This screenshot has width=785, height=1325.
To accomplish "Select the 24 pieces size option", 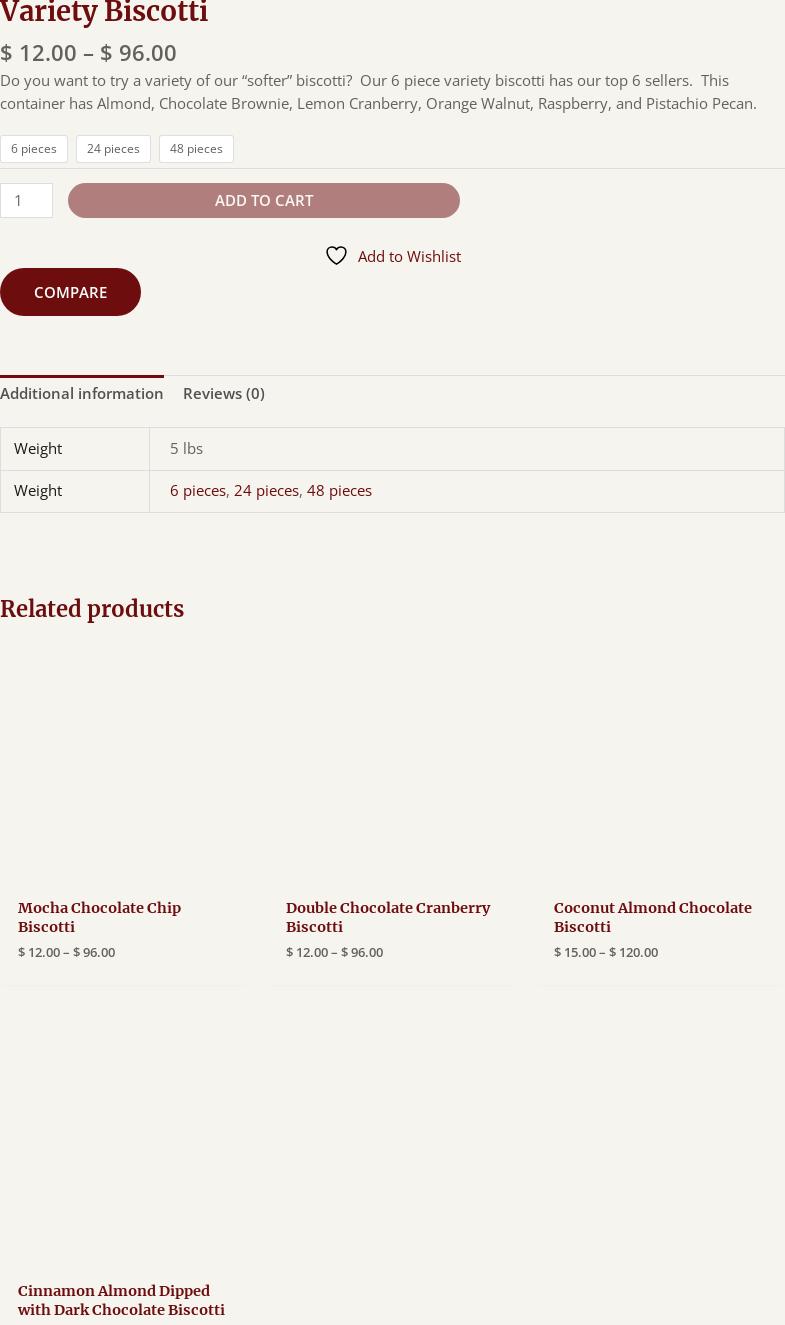I will pyautogui.click(x=113, y=149).
